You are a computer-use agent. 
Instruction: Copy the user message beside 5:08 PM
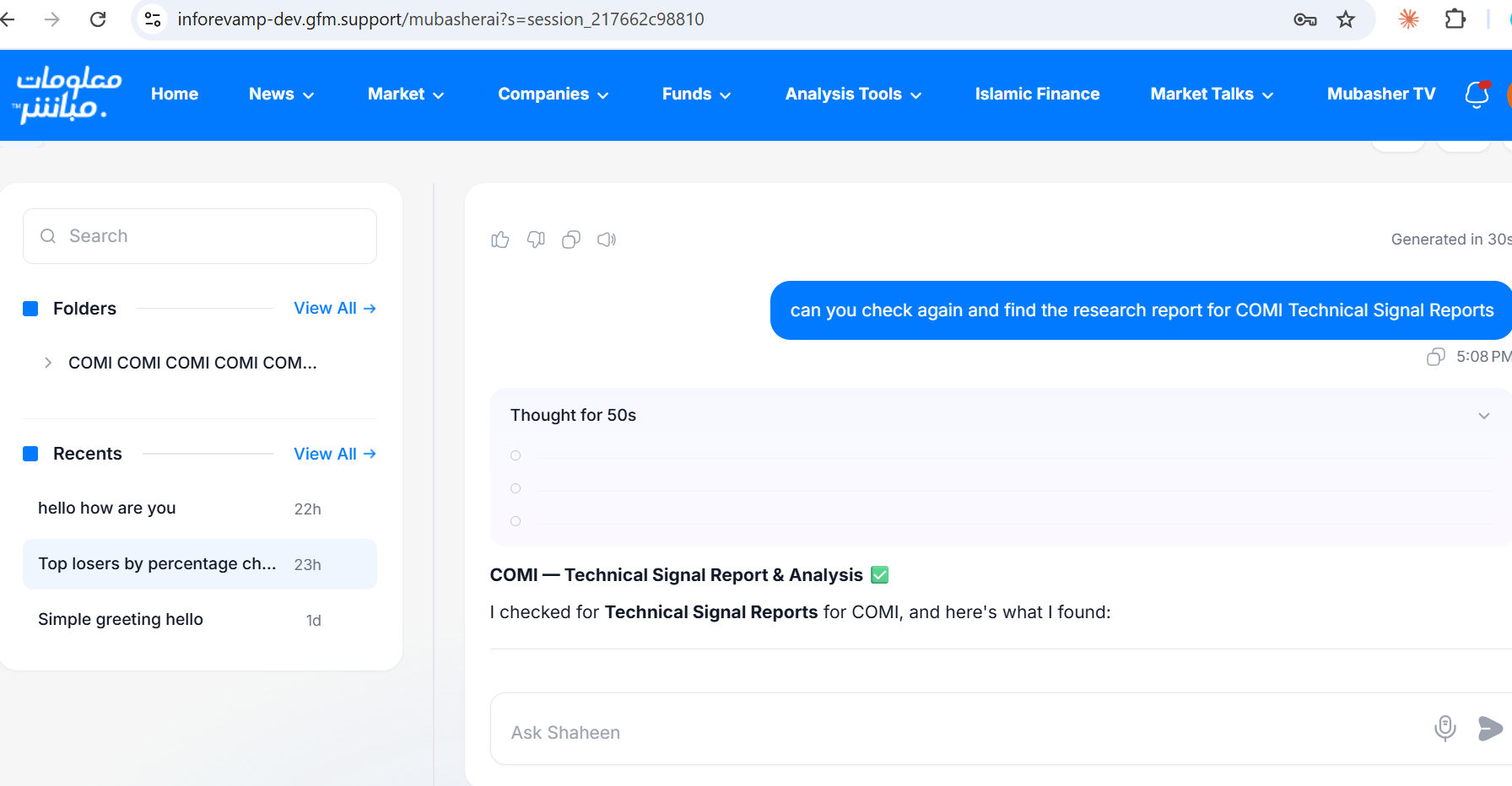(1435, 357)
